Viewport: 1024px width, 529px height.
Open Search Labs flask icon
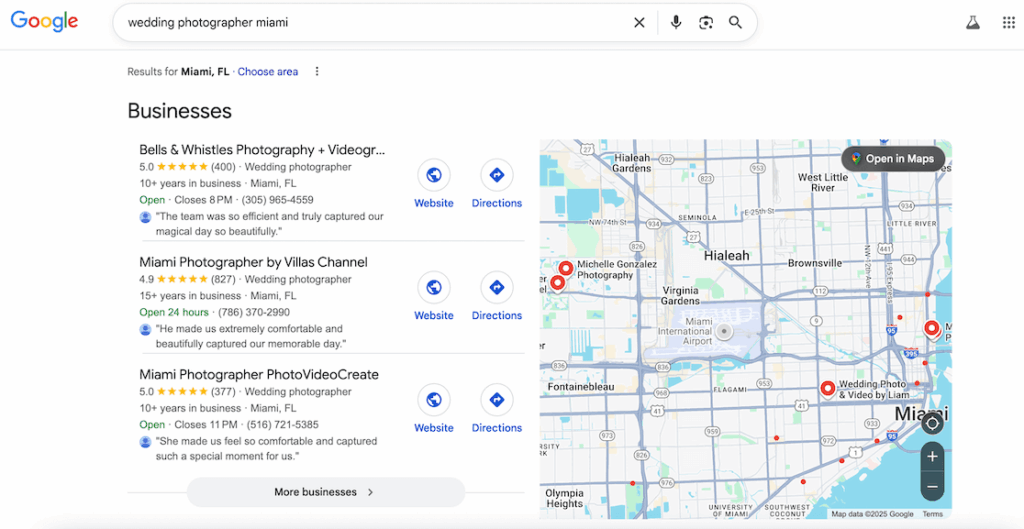[x=973, y=23]
